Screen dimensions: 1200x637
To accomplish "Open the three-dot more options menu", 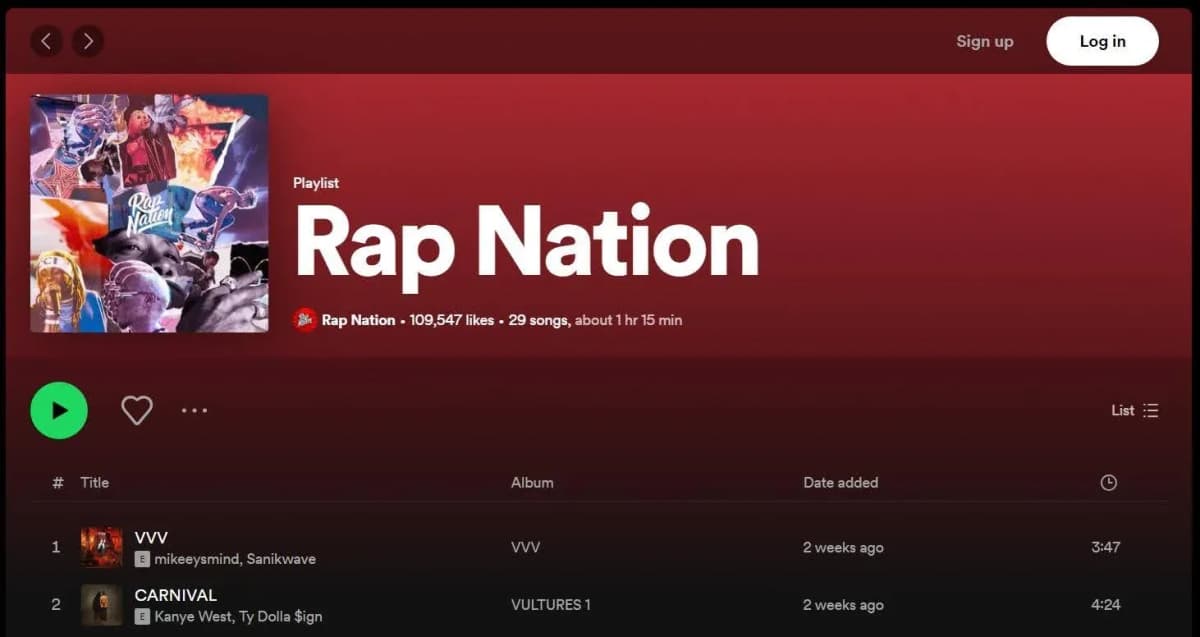I will pyautogui.click(x=194, y=410).
